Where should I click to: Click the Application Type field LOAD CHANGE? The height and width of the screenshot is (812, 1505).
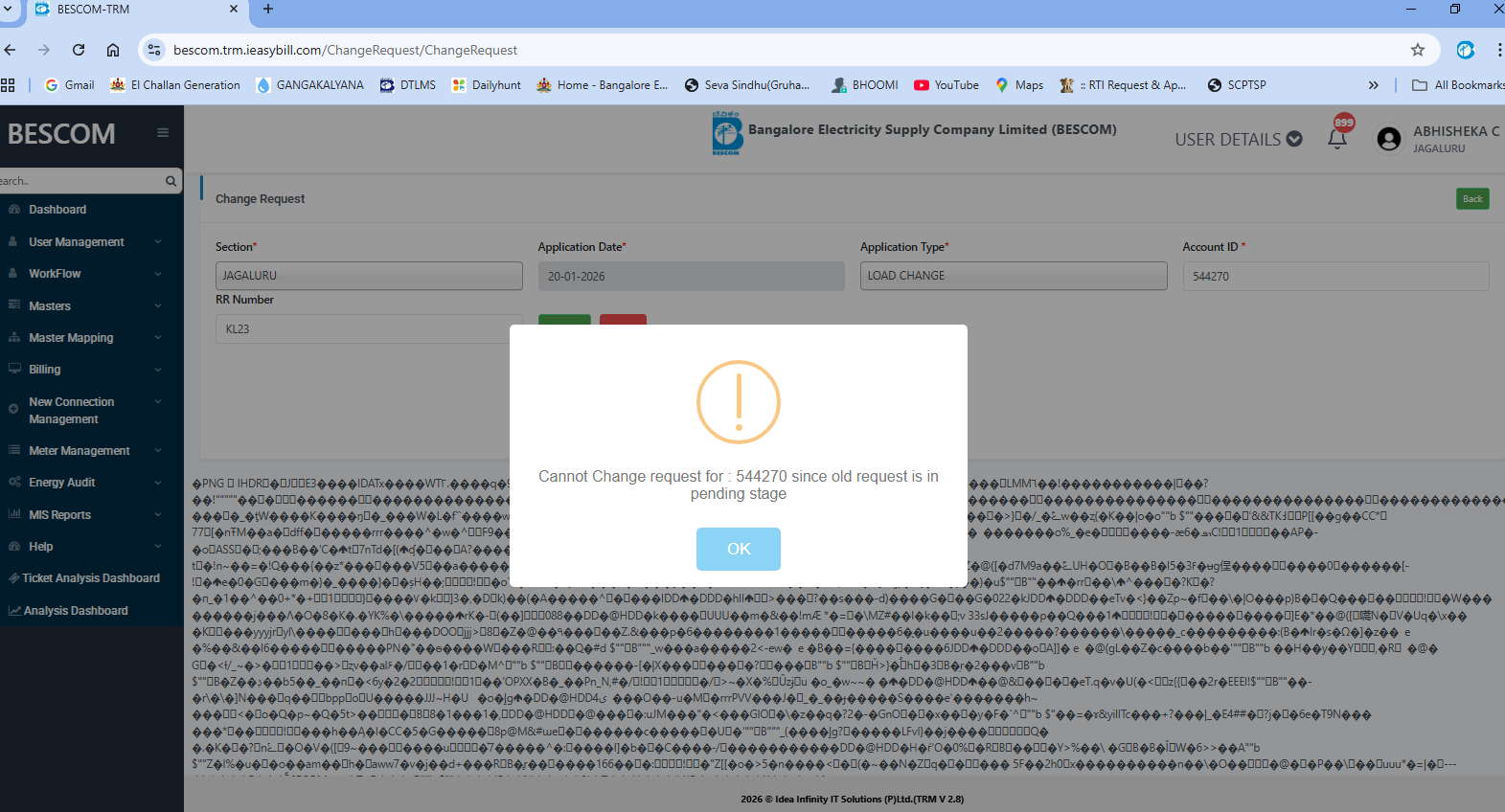(x=1014, y=276)
